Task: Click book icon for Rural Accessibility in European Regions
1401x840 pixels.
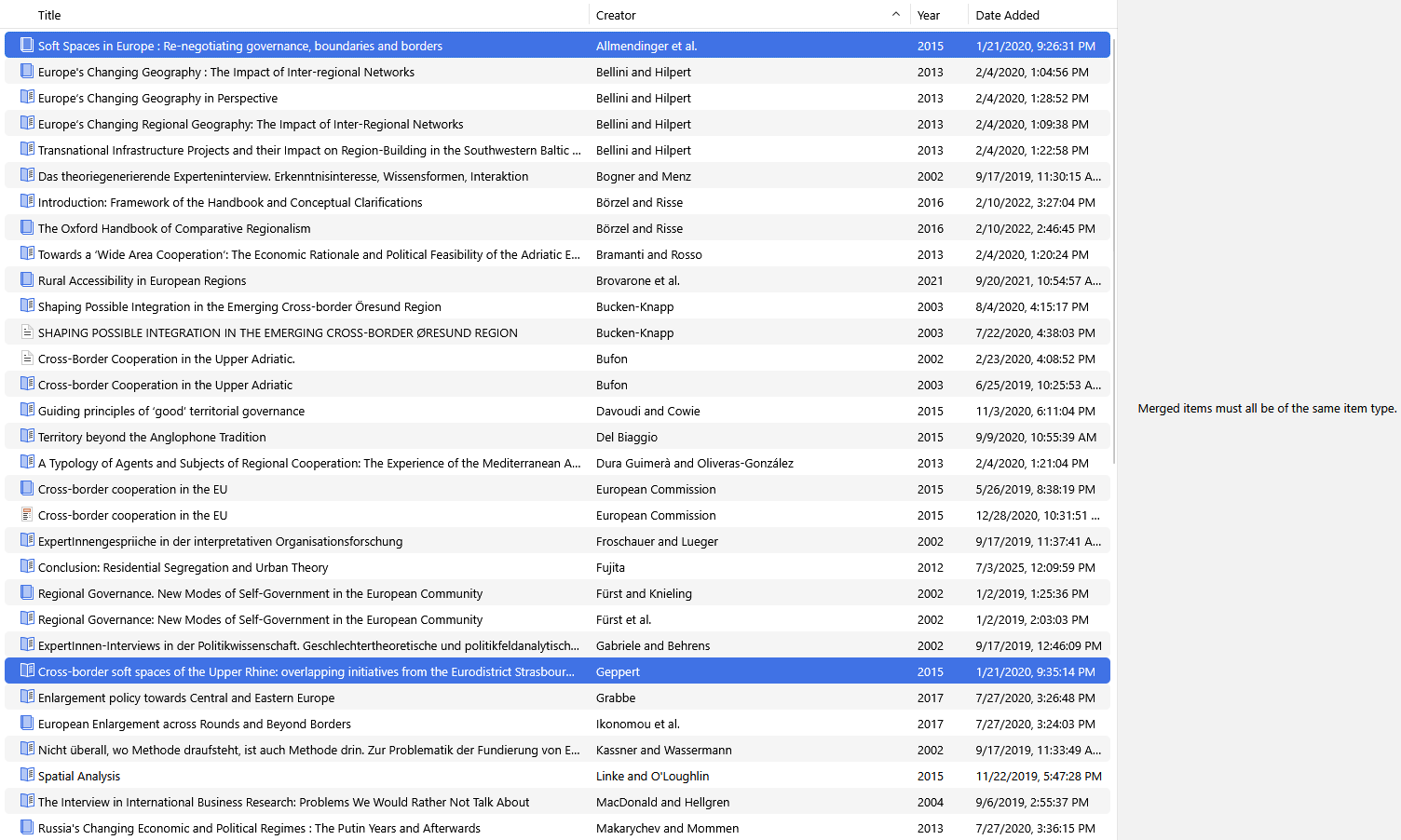Action: [27, 279]
